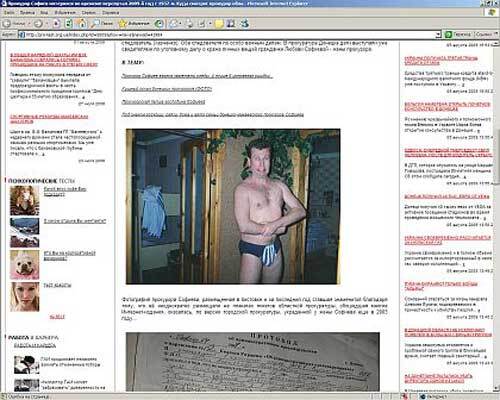Click the 'Тест апатии' style link beside blonde face thumbnail

[57, 285]
